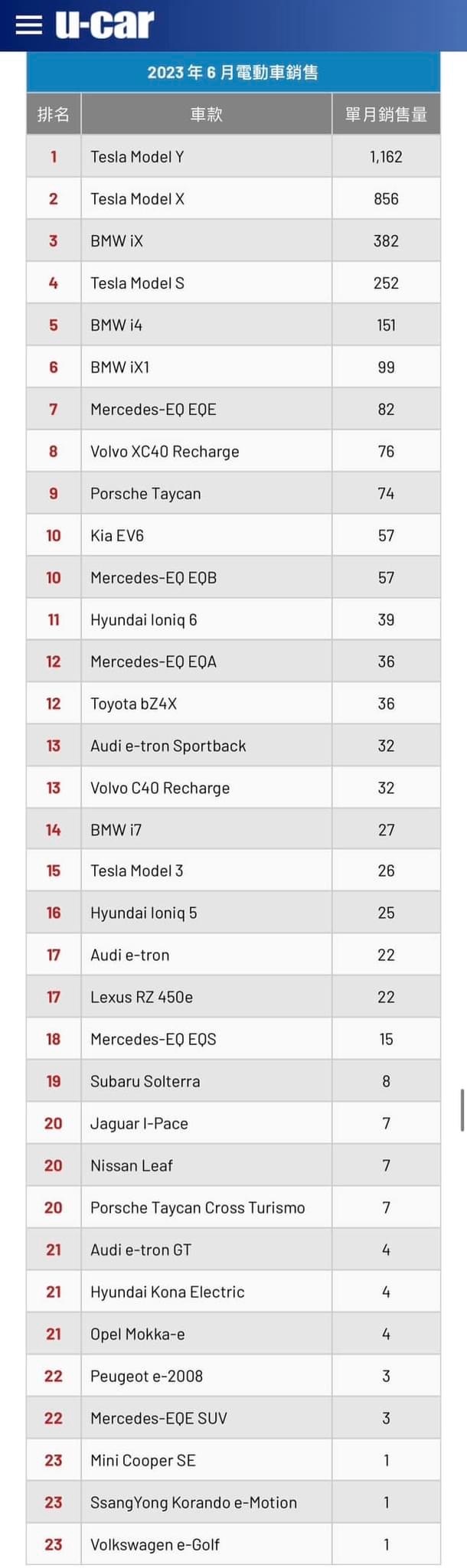This screenshot has height=1568, width=467.
Task: Click the 單月銷售量 column header
Action: tap(386, 115)
